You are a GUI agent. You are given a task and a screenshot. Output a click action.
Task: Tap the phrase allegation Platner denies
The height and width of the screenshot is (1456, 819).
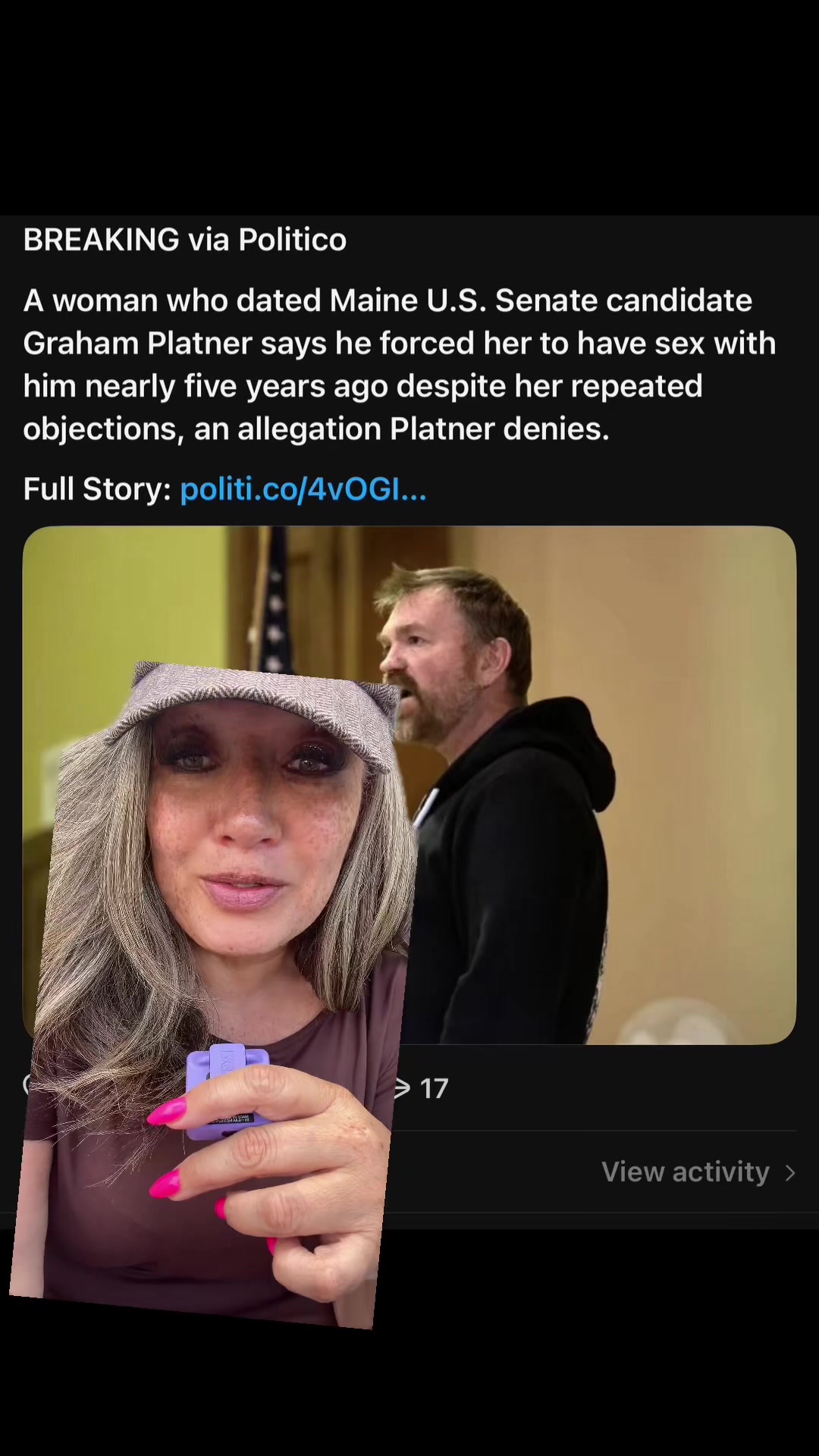tap(423, 429)
